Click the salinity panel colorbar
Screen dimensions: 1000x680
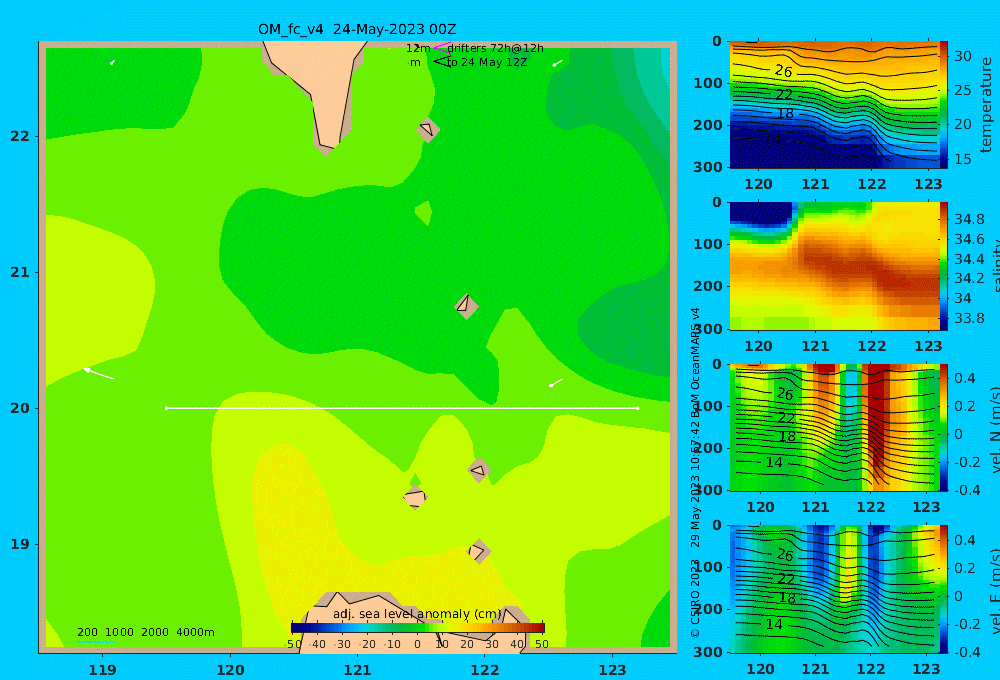944,266
